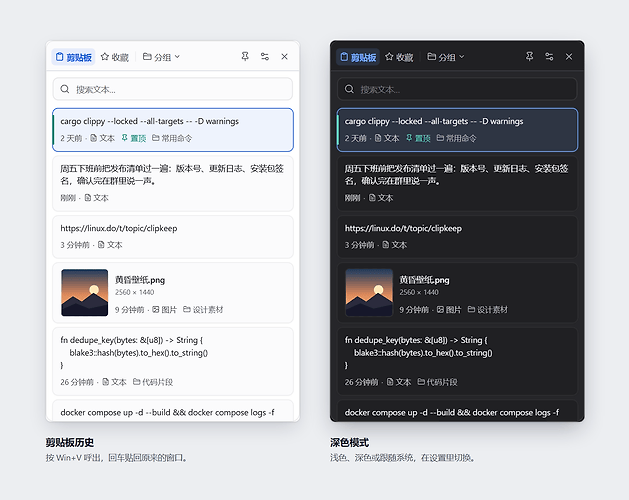Select linux.do URL entry in light window

(x=173, y=237)
